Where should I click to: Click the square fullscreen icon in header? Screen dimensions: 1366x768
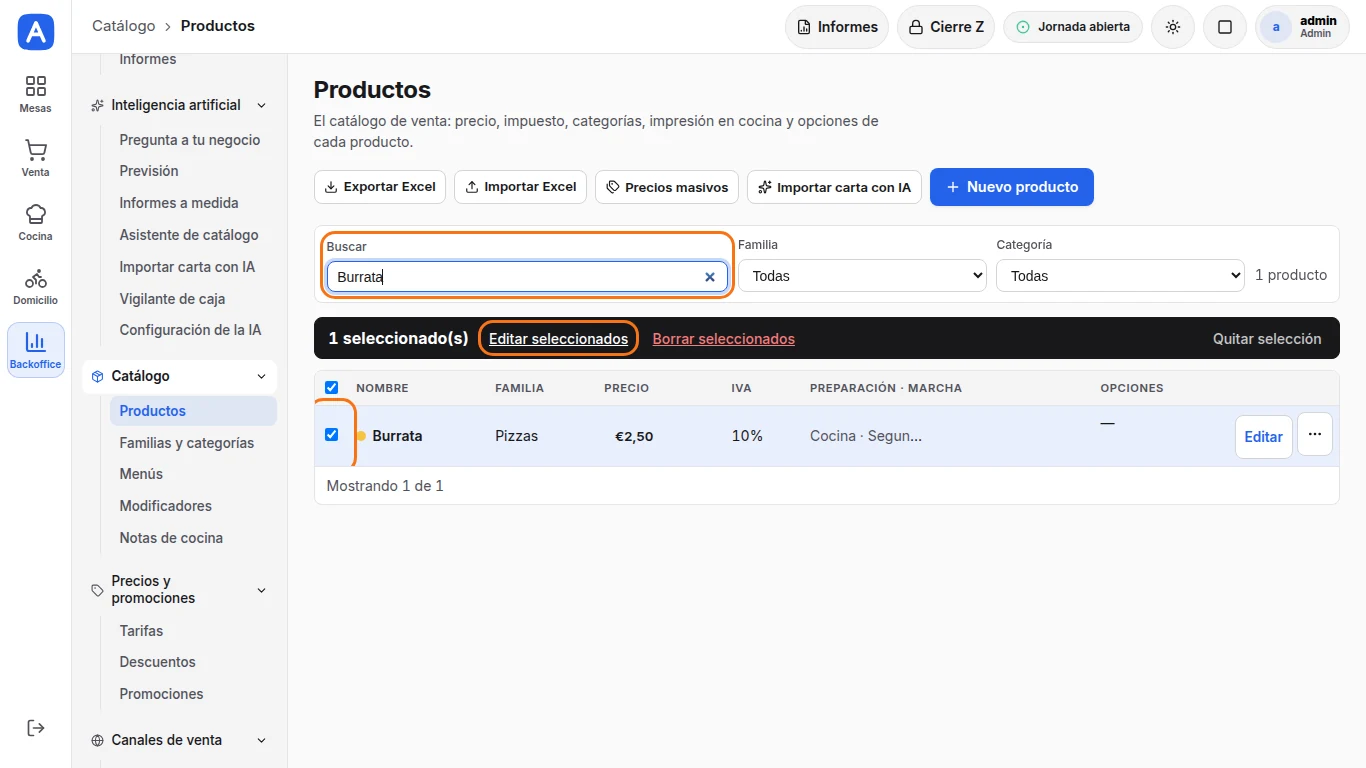pyautogui.click(x=1225, y=27)
